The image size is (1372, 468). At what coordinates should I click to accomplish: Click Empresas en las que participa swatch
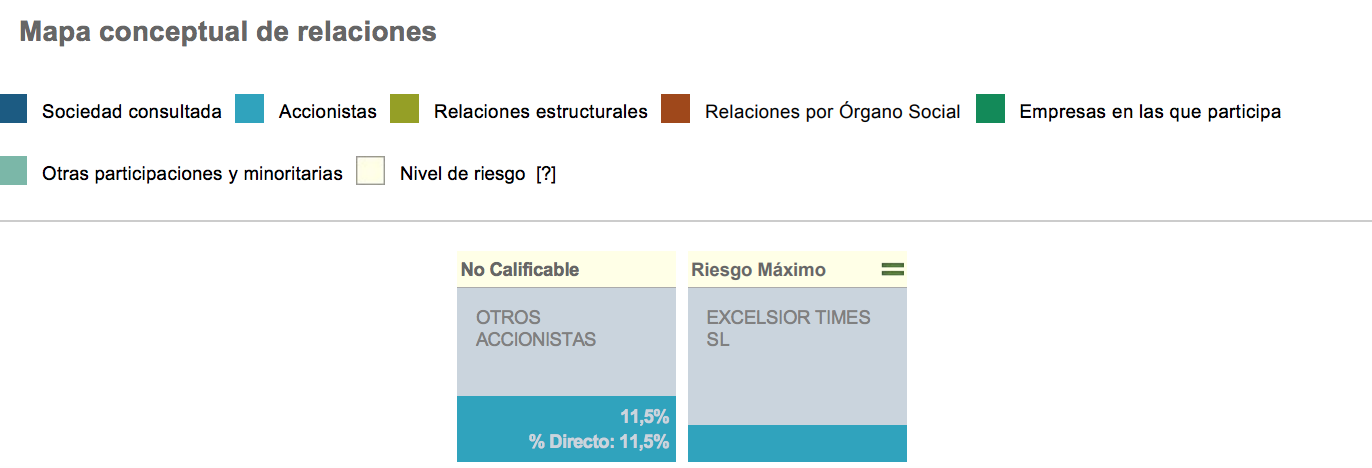(x=990, y=110)
